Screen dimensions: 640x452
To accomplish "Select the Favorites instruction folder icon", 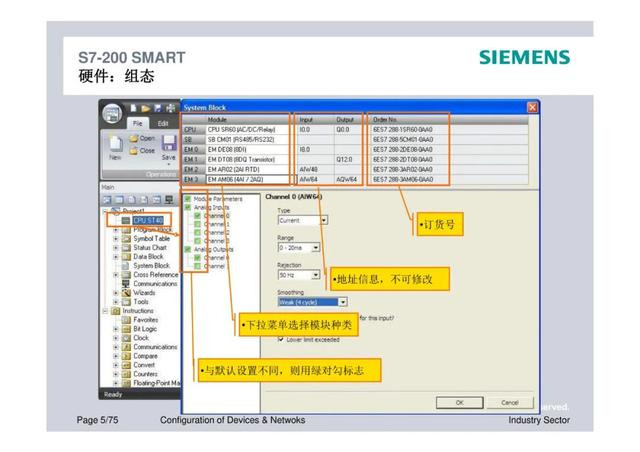I will (x=127, y=320).
